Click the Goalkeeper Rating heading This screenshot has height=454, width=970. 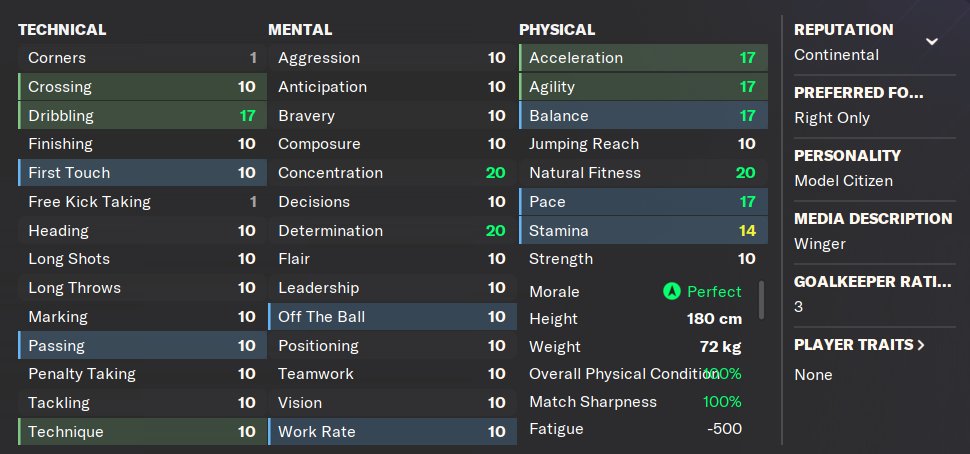point(872,282)
